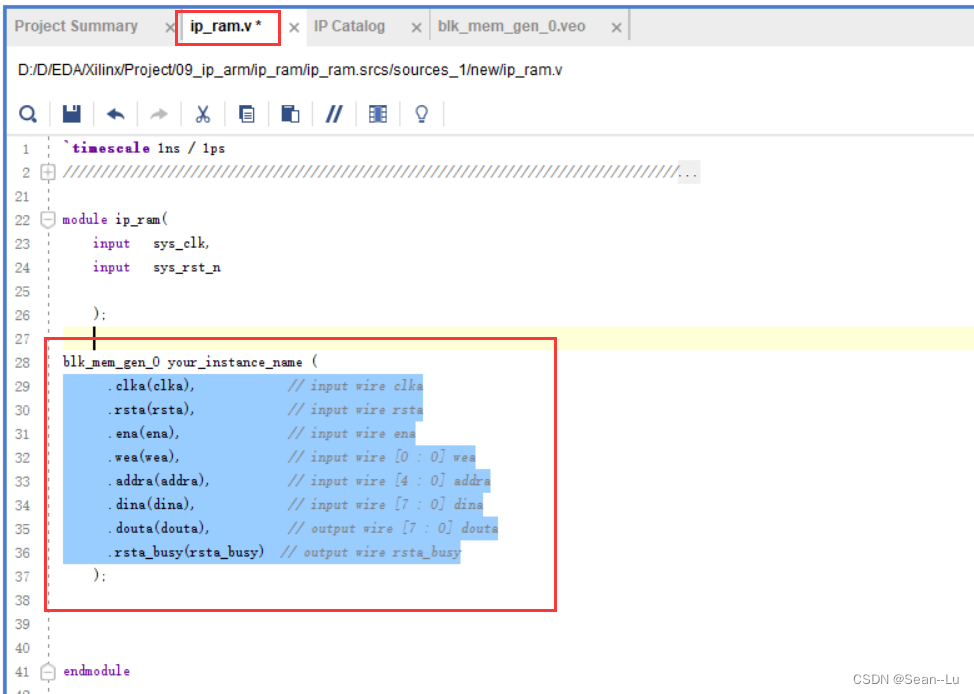
Task: Switch to the Project Summary tab
Action: (x=76, y=26)
